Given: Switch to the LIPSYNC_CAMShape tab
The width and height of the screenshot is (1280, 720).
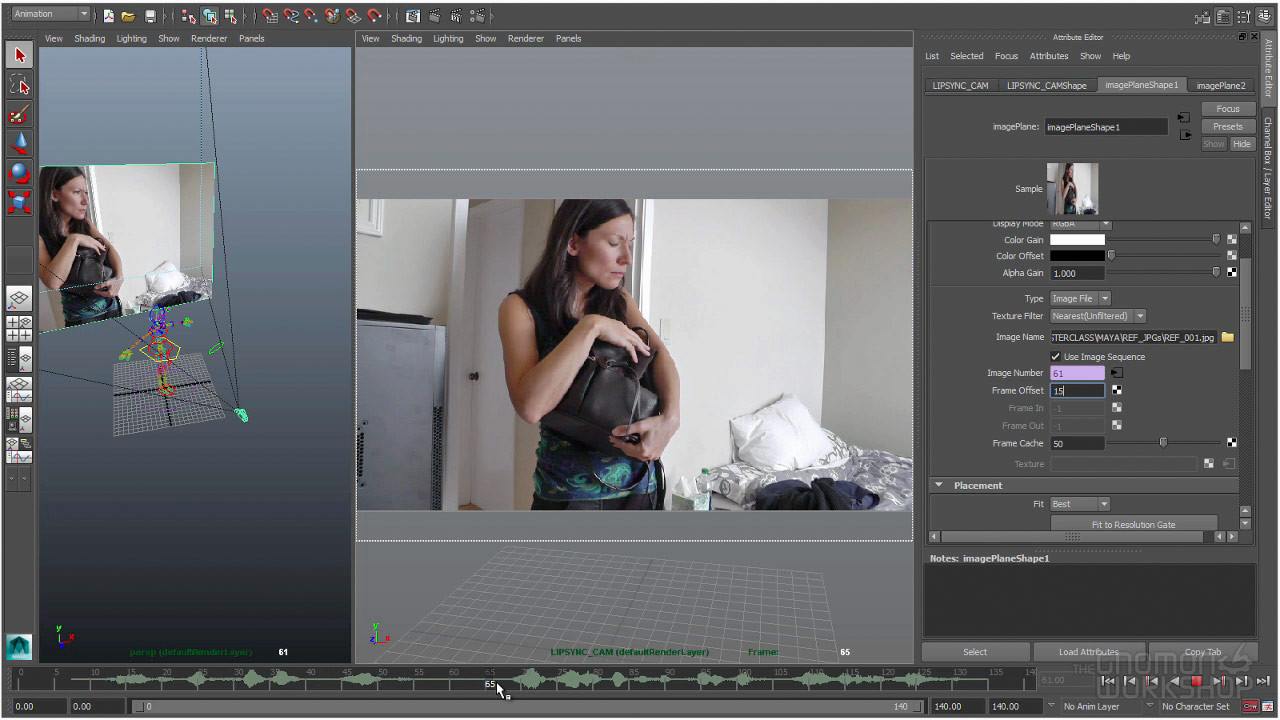Looking at the screenshot, I should click(x=1046, y=86).
